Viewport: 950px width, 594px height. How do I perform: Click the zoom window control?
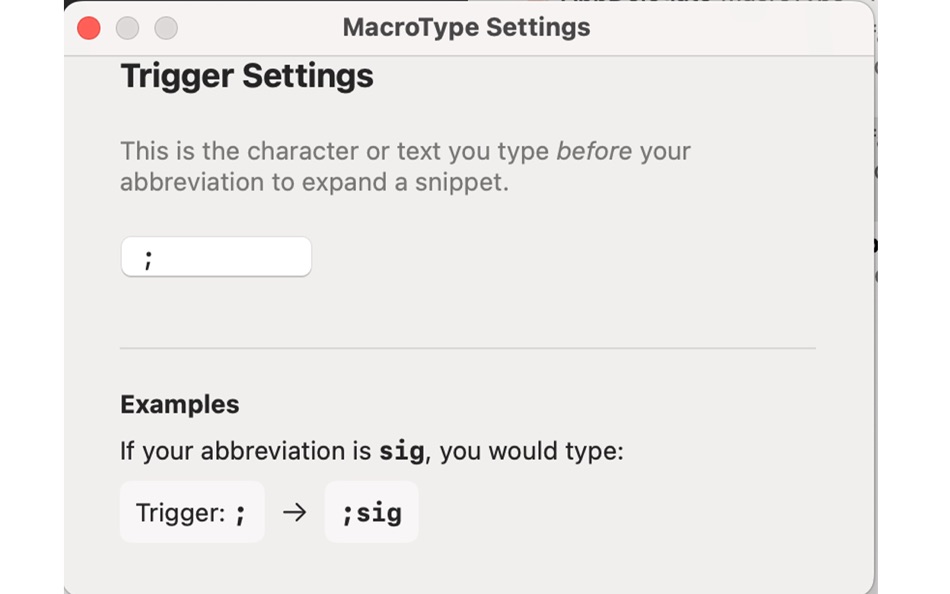click(x=165, y=27)
